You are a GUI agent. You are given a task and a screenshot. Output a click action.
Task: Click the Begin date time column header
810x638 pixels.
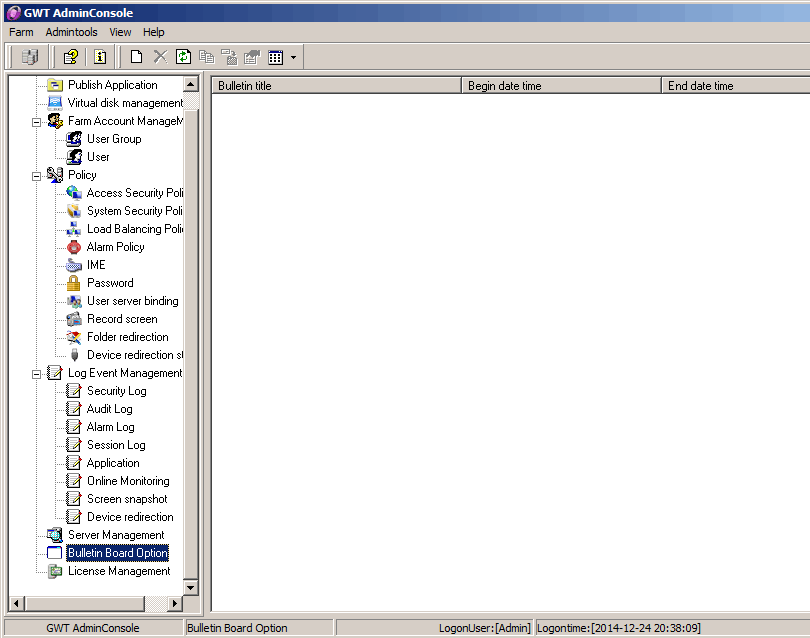(x=560, y=86)
